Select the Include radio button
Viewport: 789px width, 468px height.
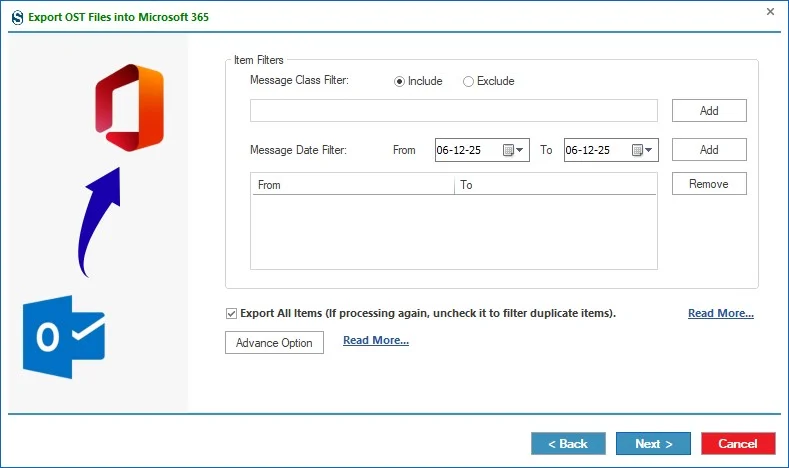[399, 82]
